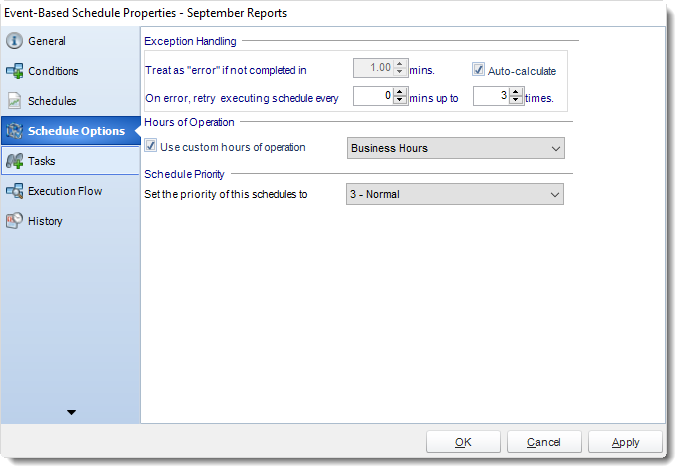Click the Execution Flow icon
This screenshot has height=473, width=682.
click(14, 191)
